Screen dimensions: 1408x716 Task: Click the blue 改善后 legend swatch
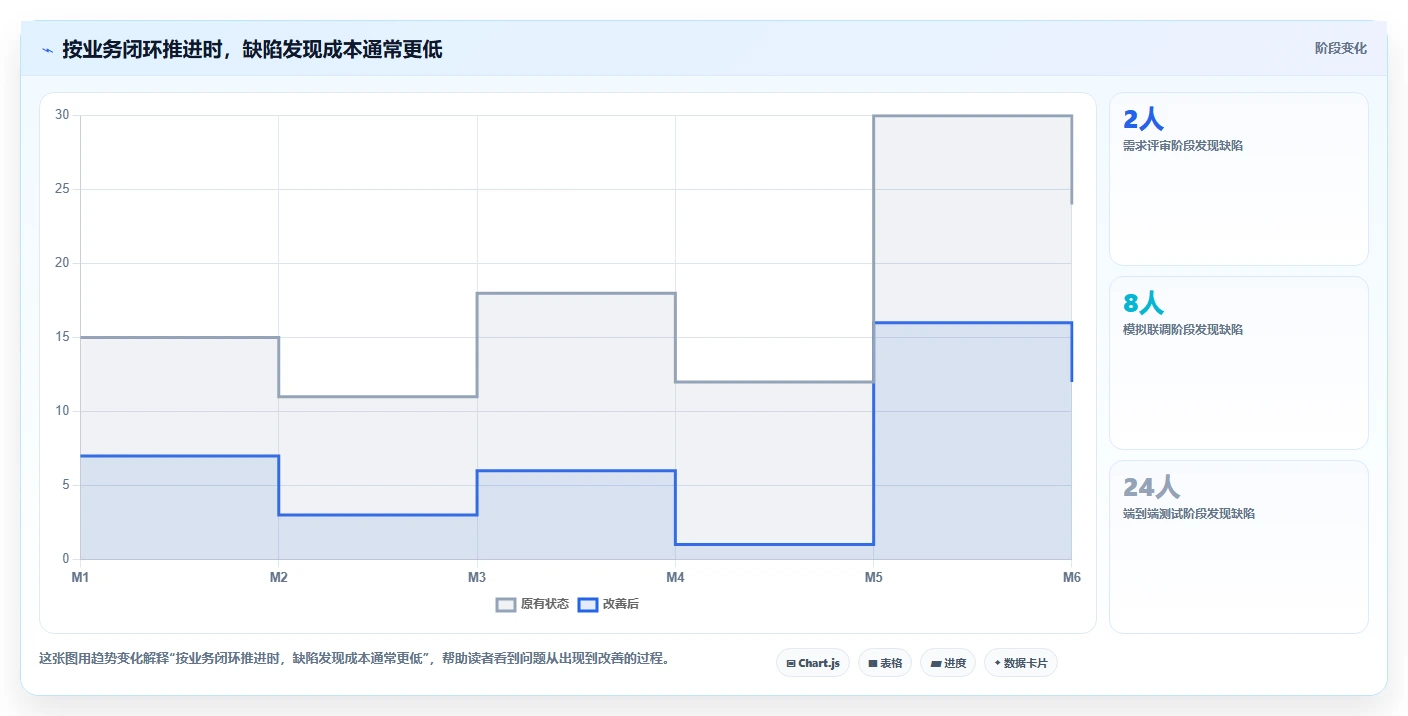tap(588, 604)
